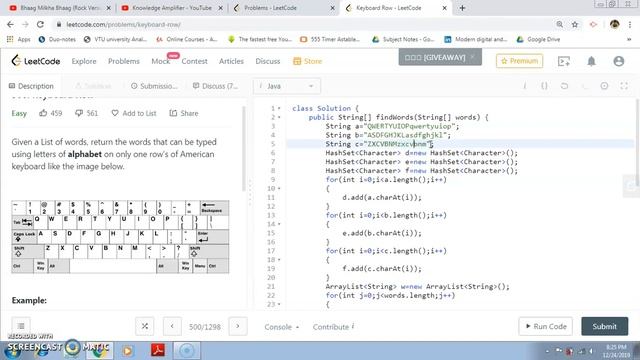Reload the page with the refresh icon
Viewport: 640px width, 360px height.
[40, 24]
